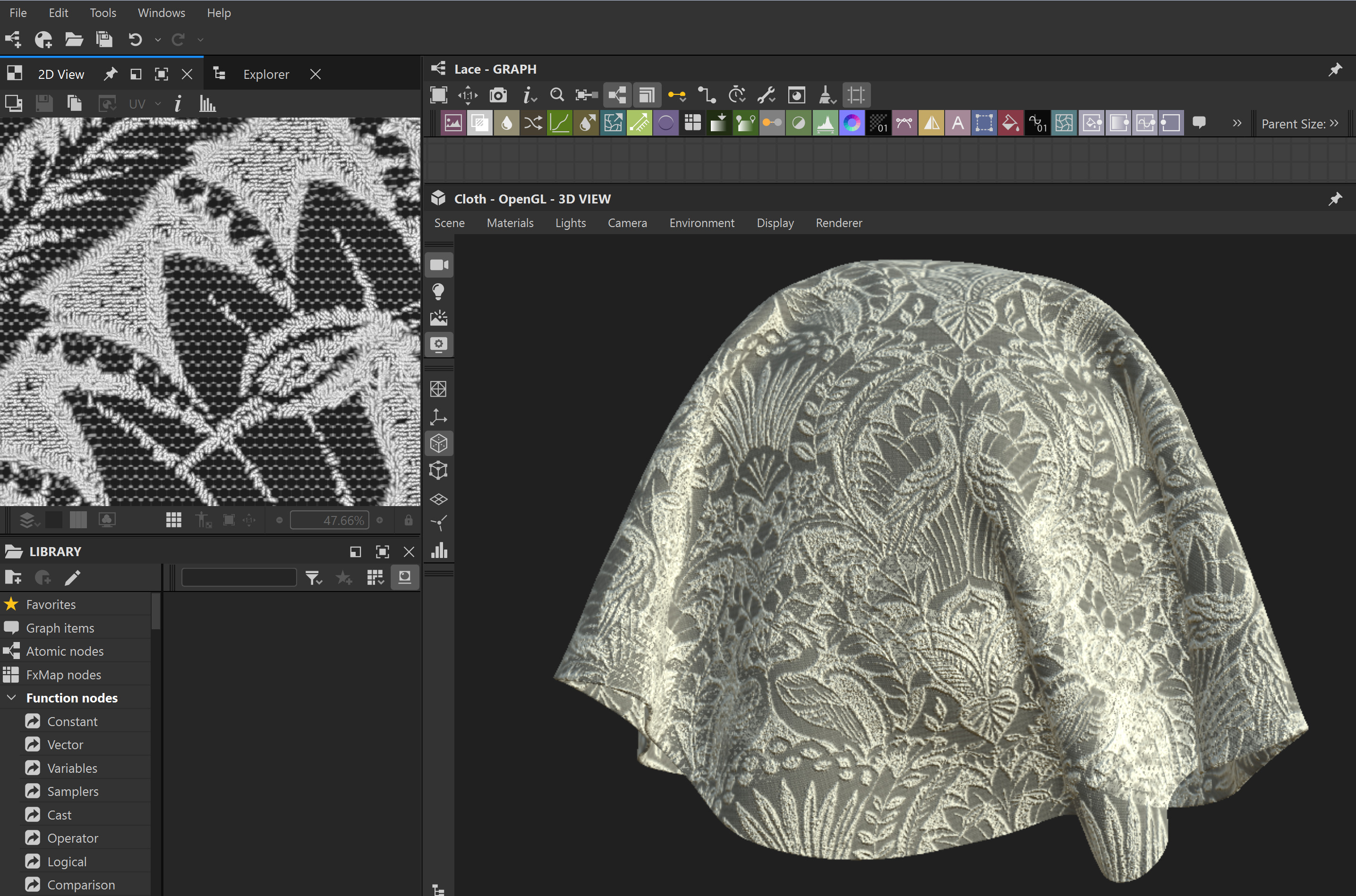Toggle the zoom lock padlock

tap(408, 520)
